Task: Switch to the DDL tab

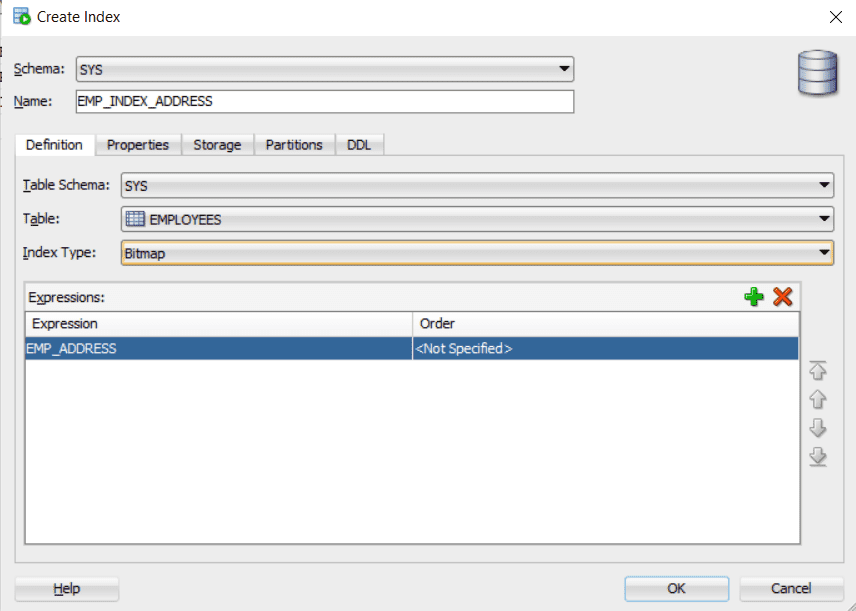Action: (x=359, y=144)
